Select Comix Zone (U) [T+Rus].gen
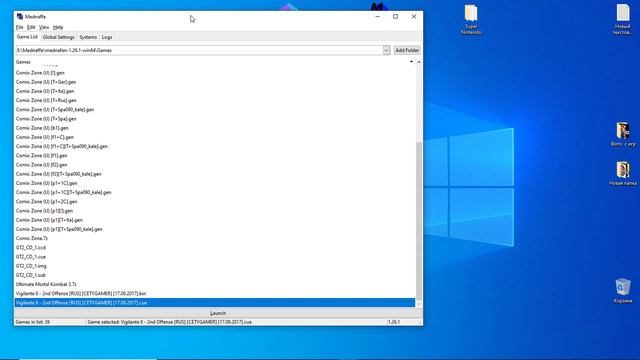 click(x=215, y=100)
